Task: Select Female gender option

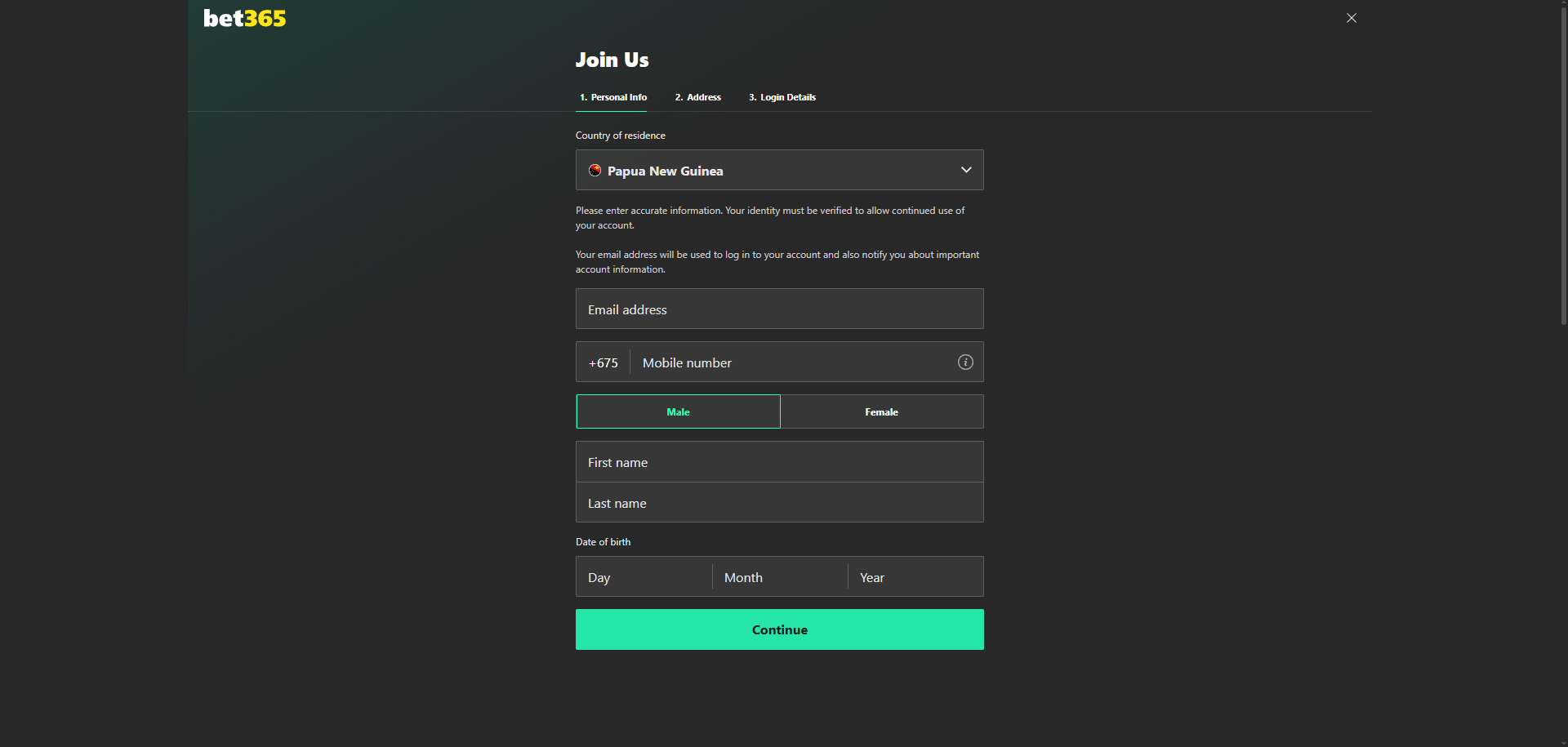Action: coord(881,412)
